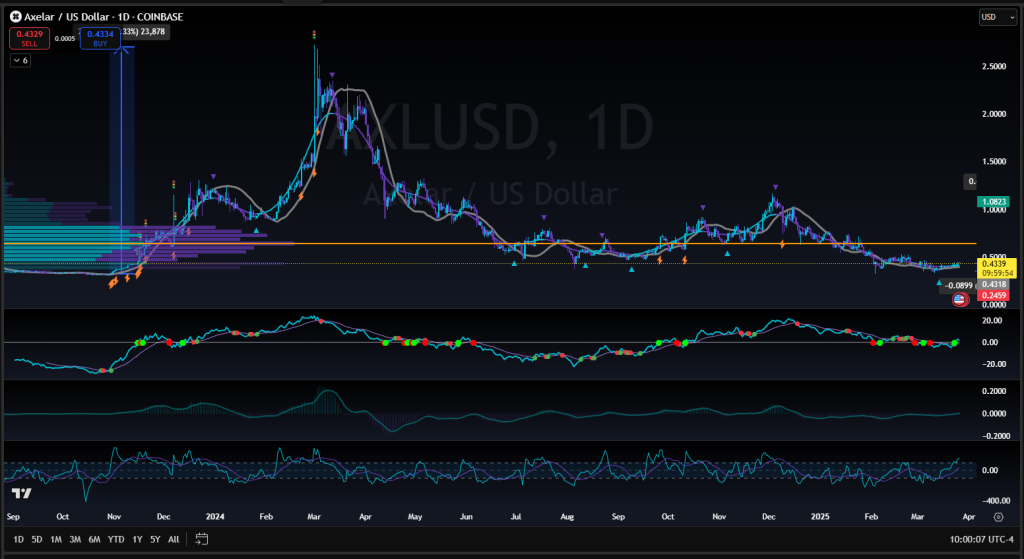Select the YTD date range
This screenshot has width=1024, height=559.
tap(116, 539)
